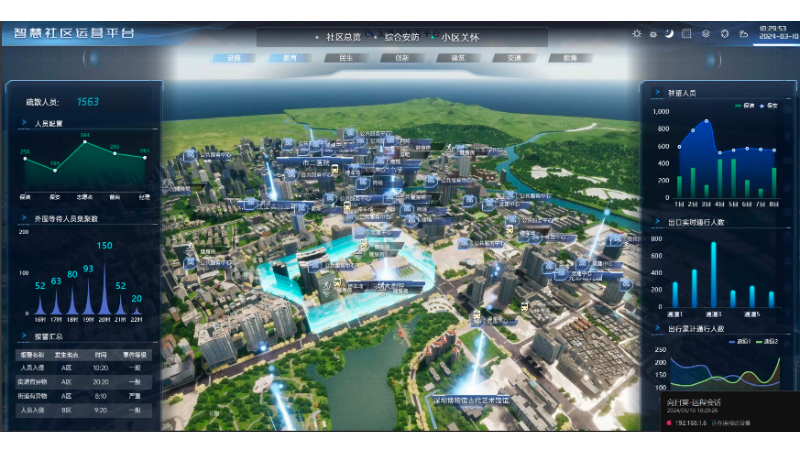Toggle blue line series in staff legend
The height and width of the screenshot is (453, 800).
coord(769,106)
